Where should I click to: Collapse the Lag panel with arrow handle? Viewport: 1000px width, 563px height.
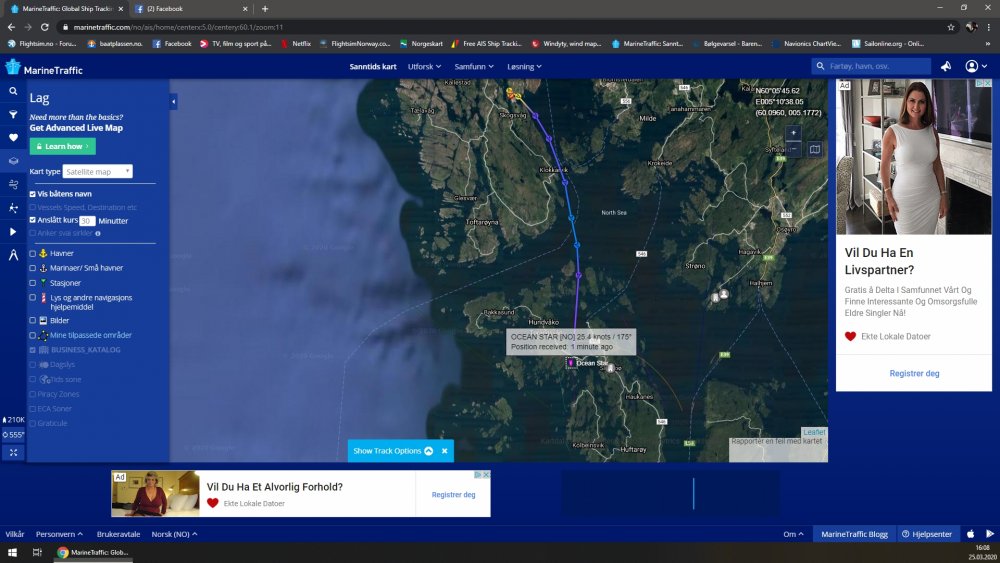173,101
